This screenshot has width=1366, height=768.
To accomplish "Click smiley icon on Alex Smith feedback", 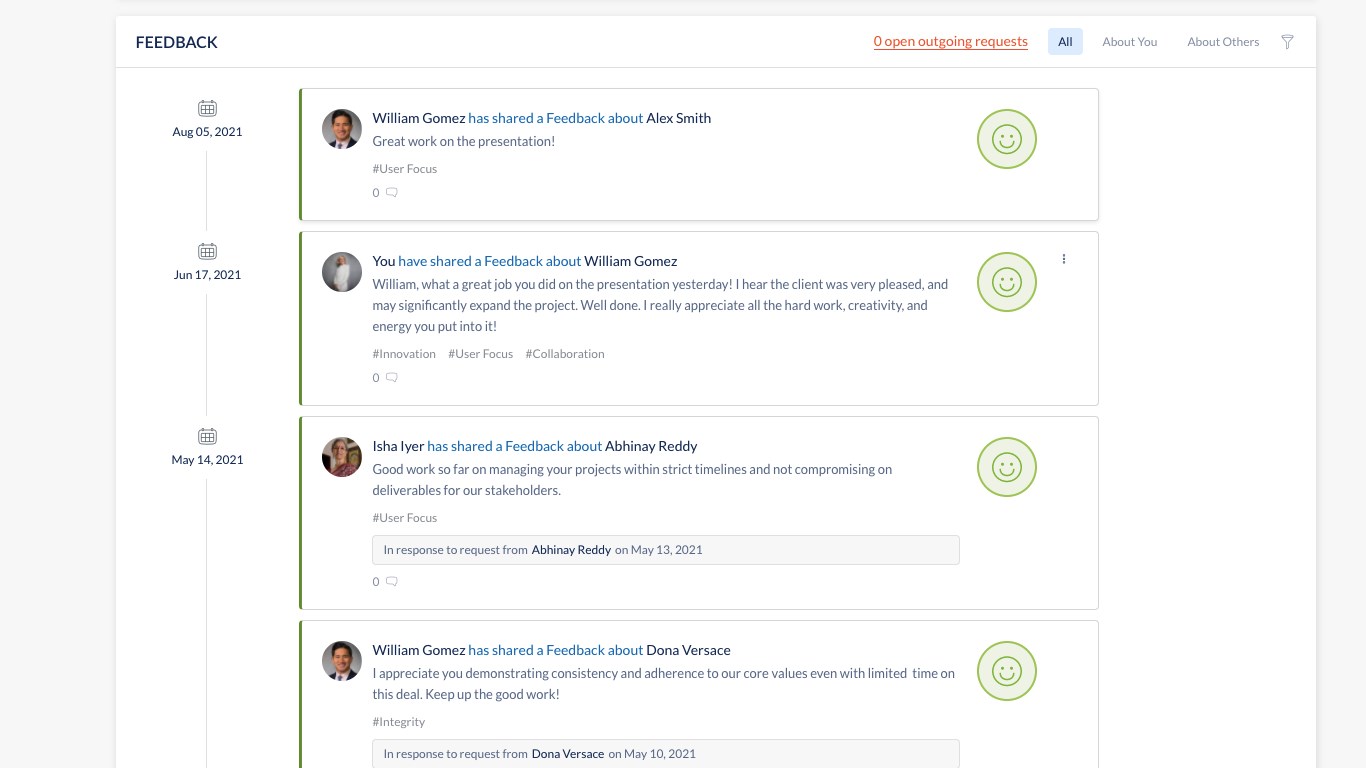I will coord(1006,139).
